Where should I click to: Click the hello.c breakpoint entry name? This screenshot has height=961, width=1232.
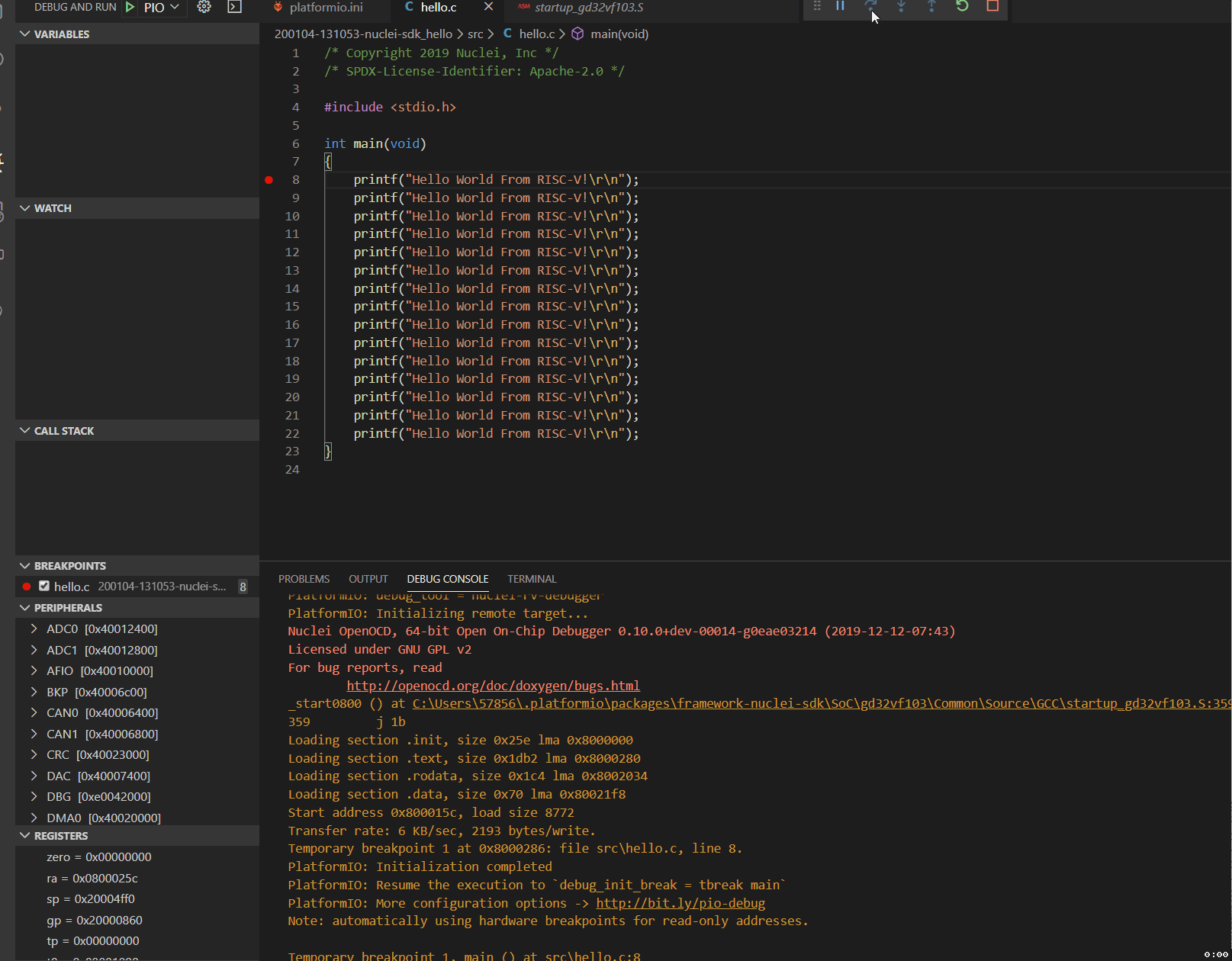click(x=72, y=587)
